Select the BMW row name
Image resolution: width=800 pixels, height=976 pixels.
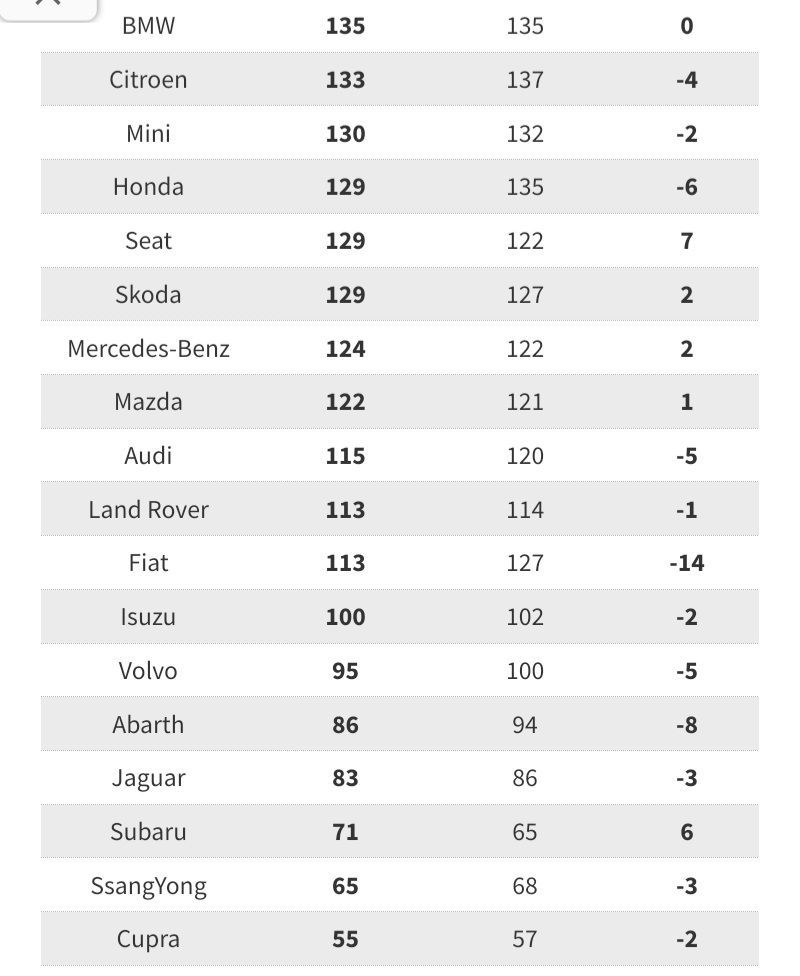pos(148,26)
